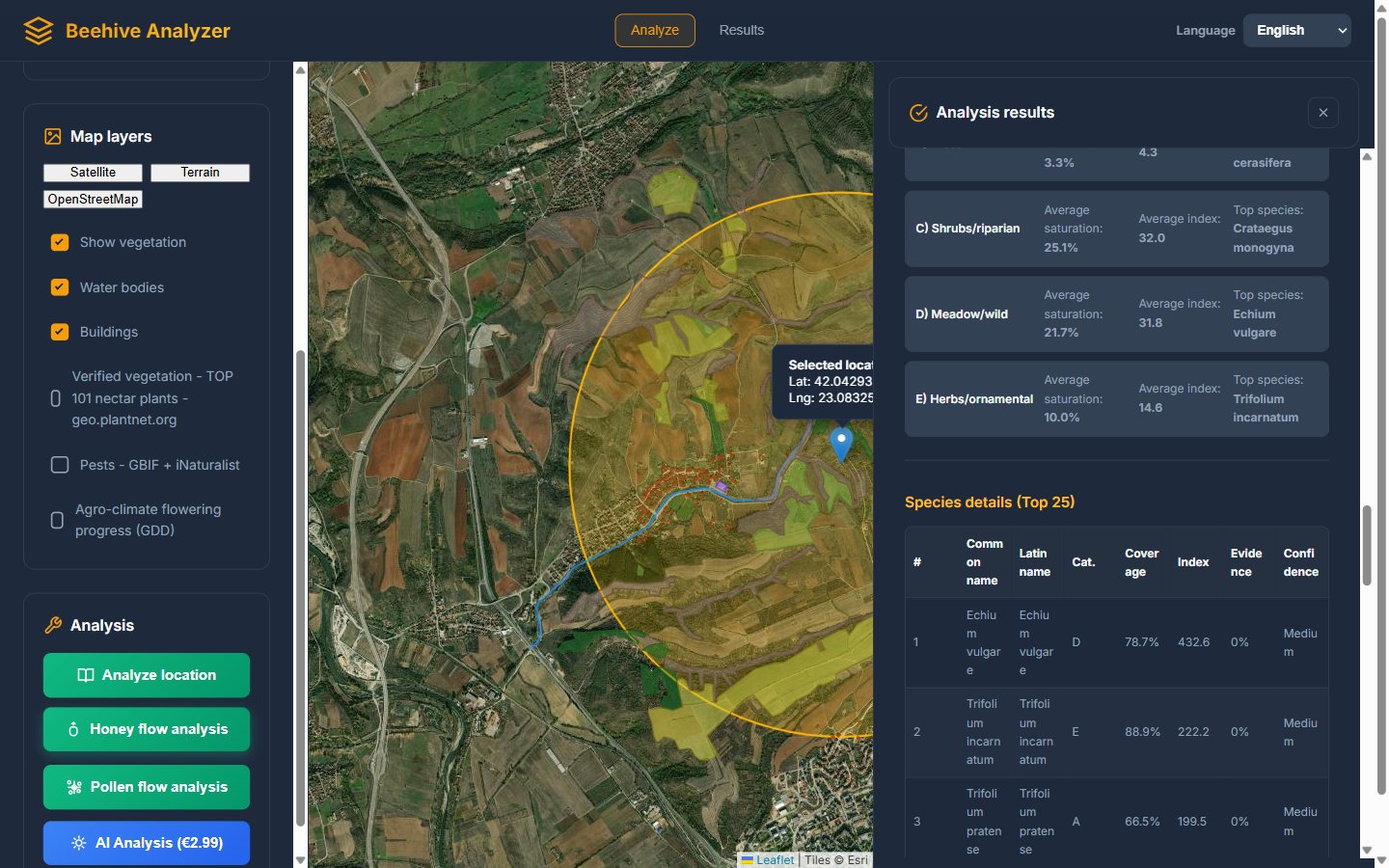Click AI Analysis (€2.99) button
This screenshot has width=1389, height=868.
147,843
